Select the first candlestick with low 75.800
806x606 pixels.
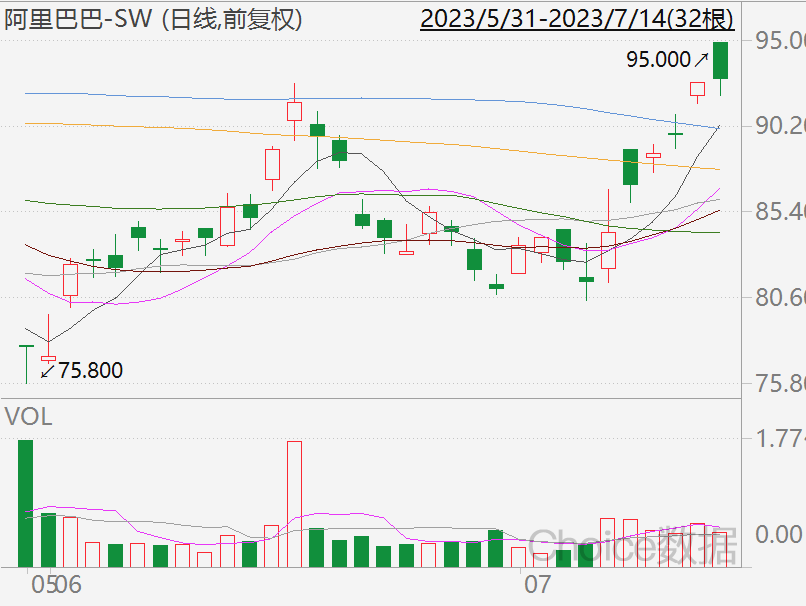click(x=26, y=364)
